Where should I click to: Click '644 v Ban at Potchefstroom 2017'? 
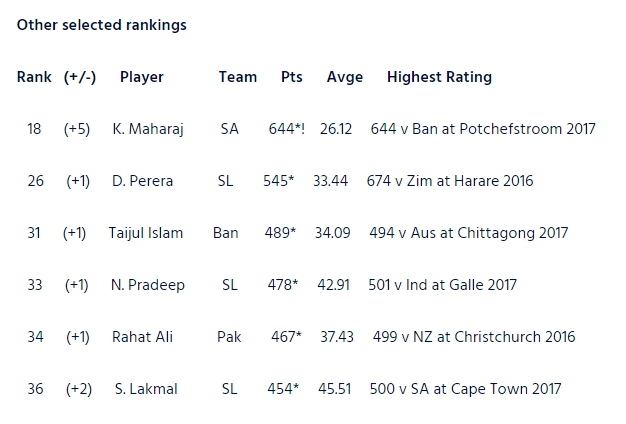[x=483, y=129]
